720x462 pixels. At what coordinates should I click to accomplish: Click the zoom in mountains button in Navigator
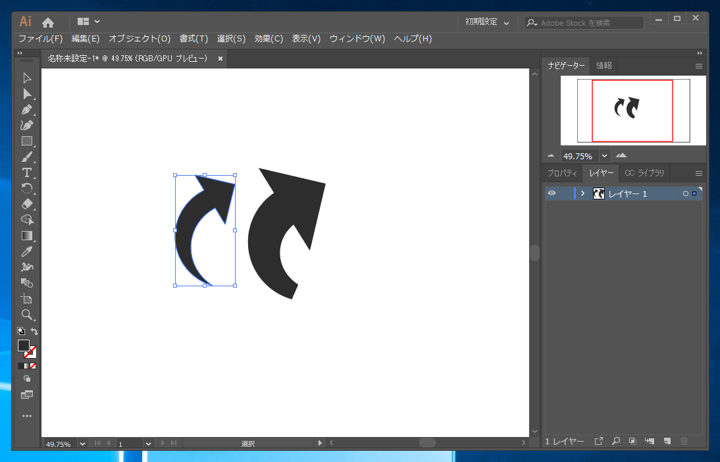tap(621, 156)
